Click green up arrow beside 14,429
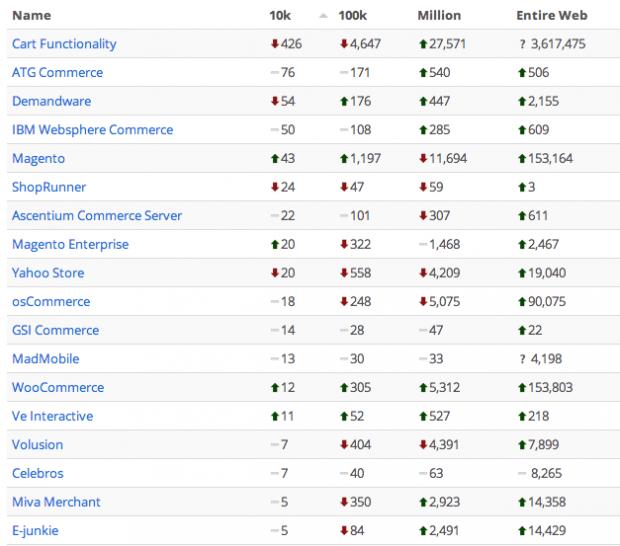 pos(522,531)
